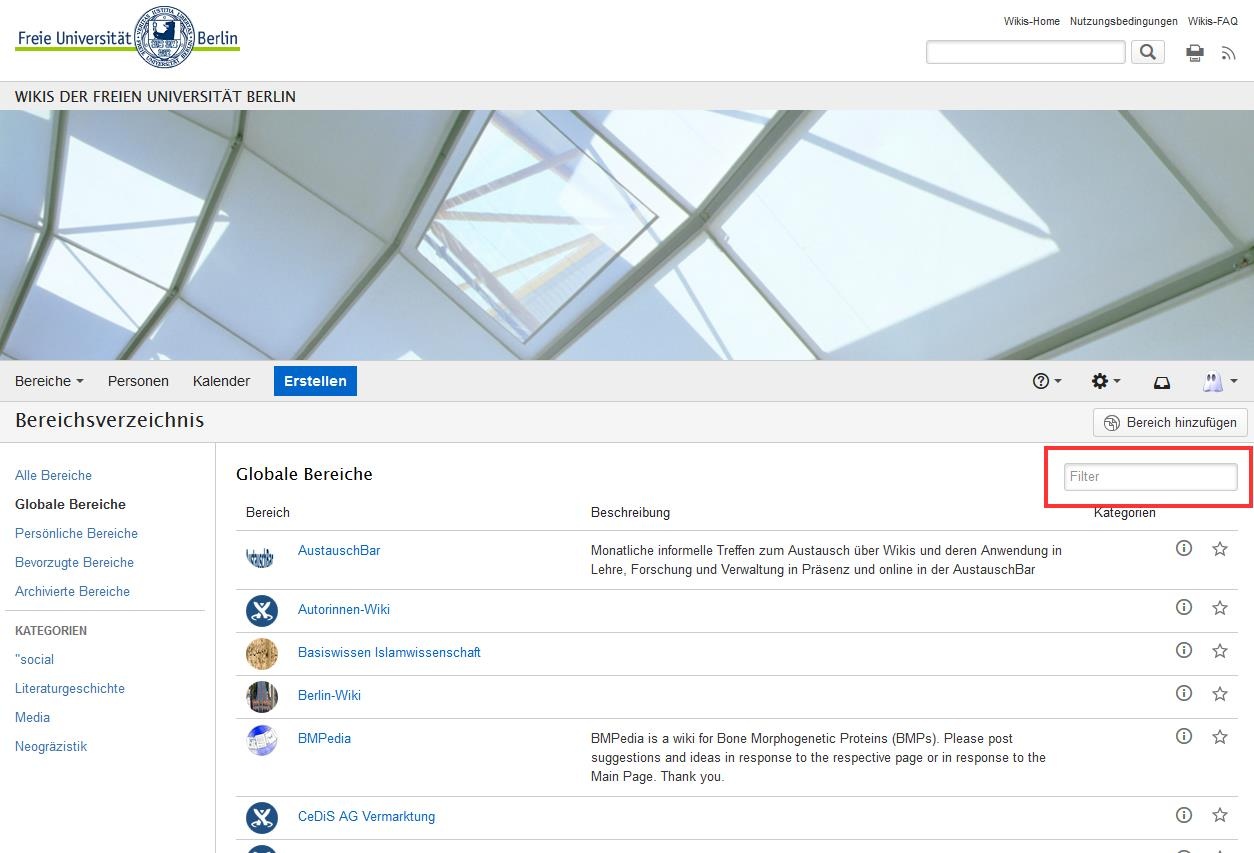Image resolution: width=1254 pixels, height=853 pixels.
Task: Favorite AustauschBar with star
Action: click(x=1220, y=548)
